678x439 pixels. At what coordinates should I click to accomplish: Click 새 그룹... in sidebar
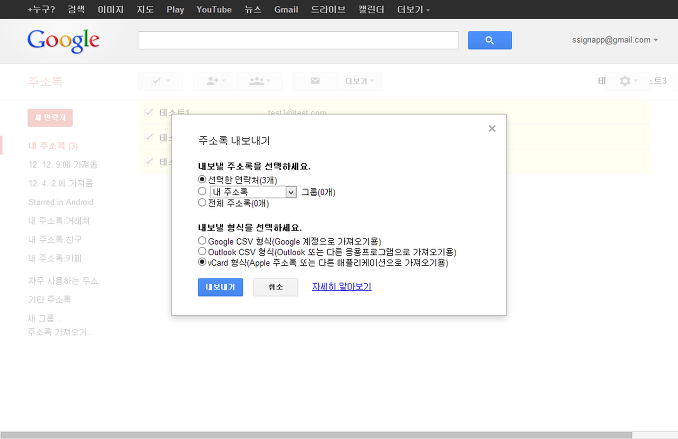[x=45, y=318]
